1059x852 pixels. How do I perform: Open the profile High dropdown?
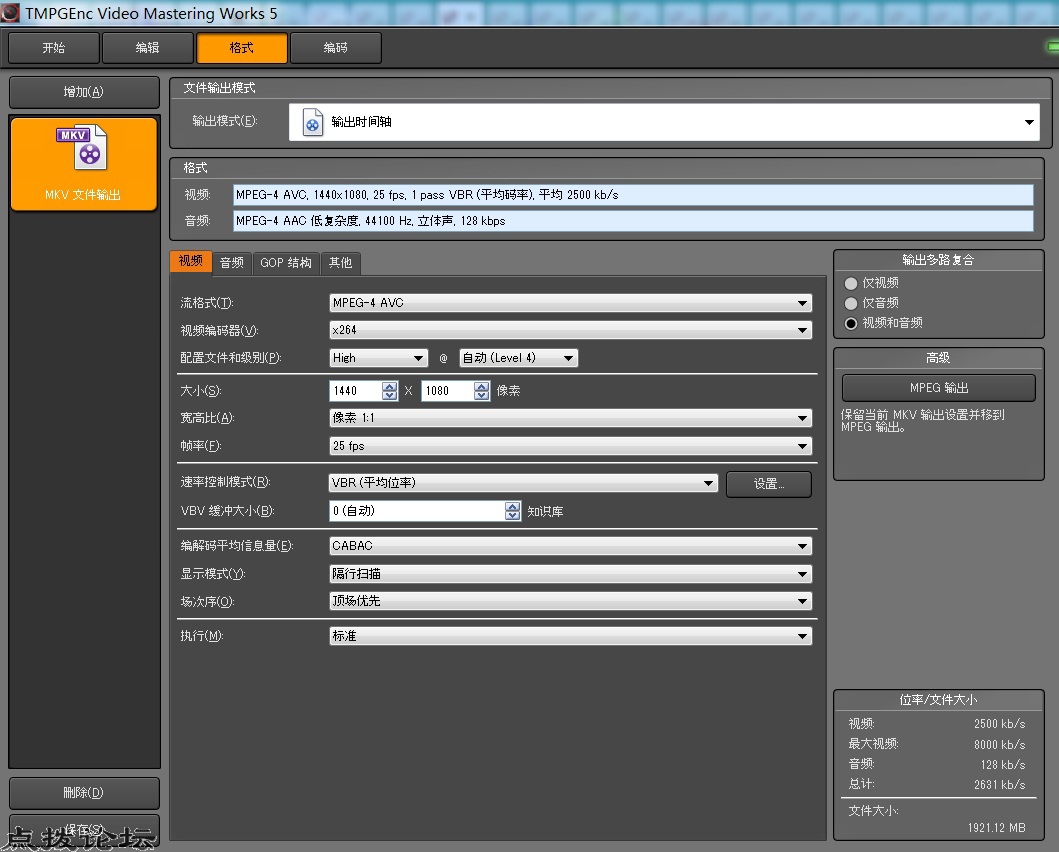(378, 358)
